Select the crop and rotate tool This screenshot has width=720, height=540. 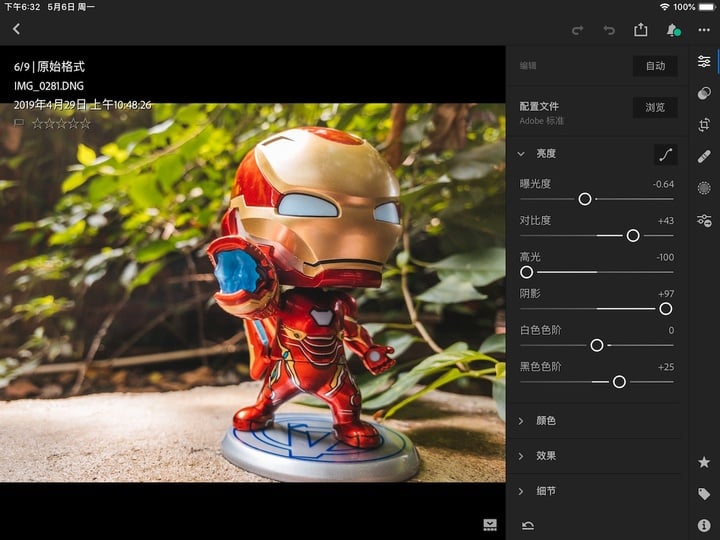(704, 124)
